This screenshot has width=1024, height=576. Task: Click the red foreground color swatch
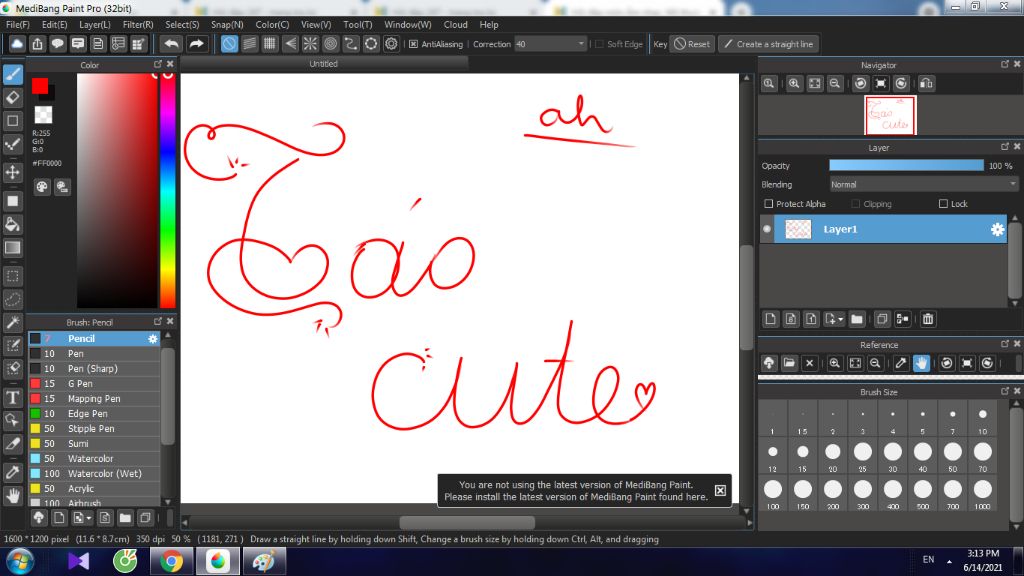[x=39, y=86]
